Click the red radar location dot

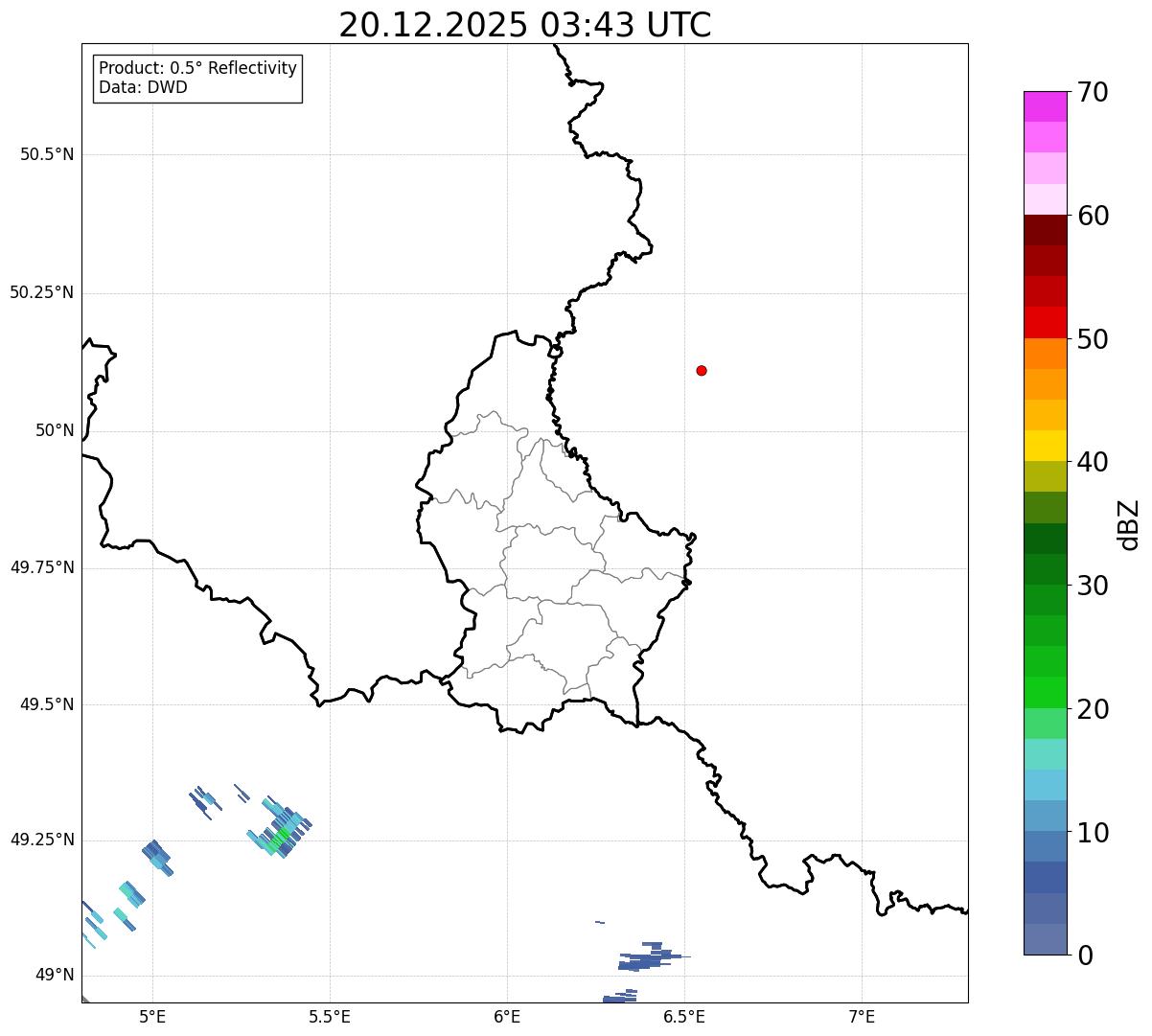click(702, 370)
